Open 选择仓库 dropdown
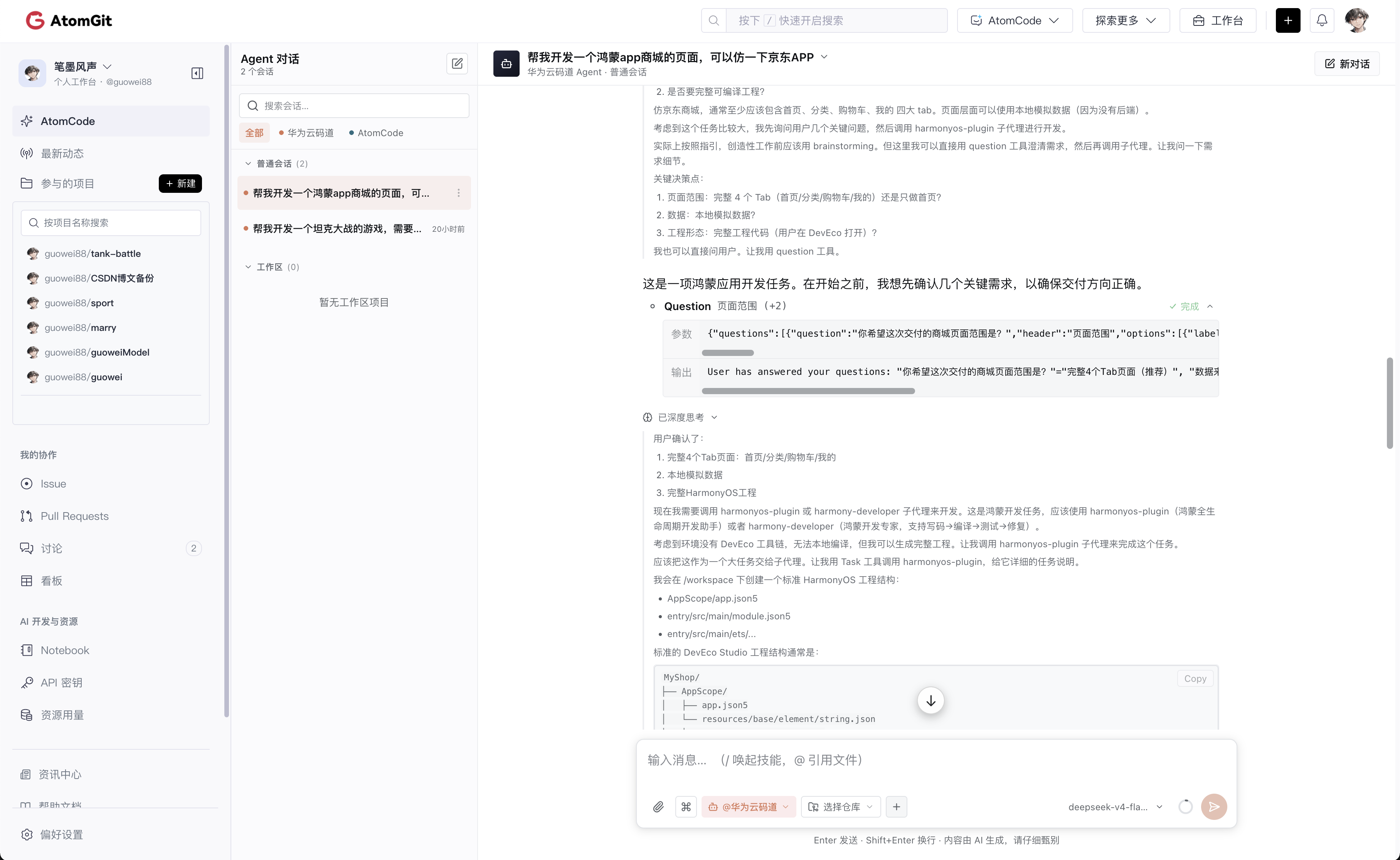Image resolution: width=1400 pixels, height=860 pixels. pos(841,806)
